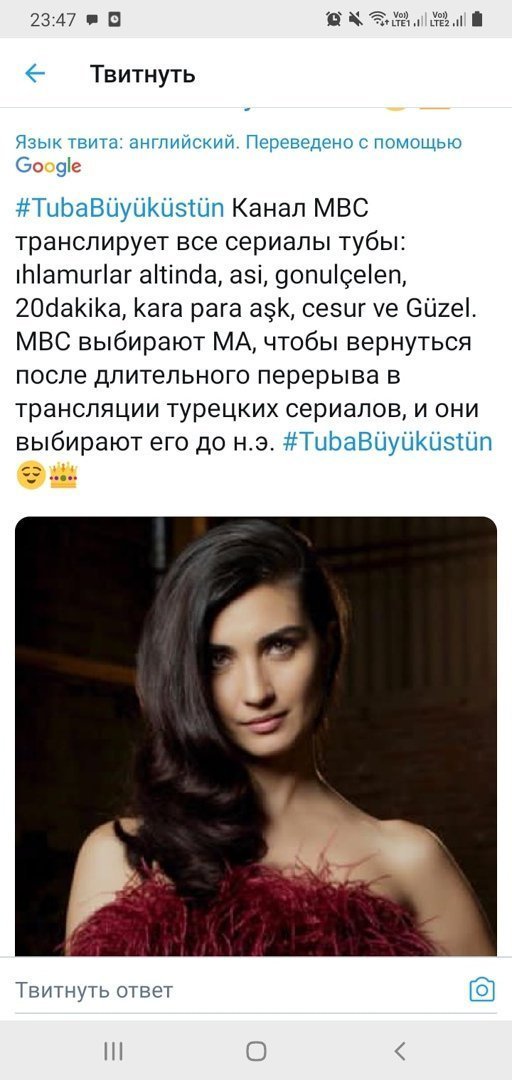
Task: Tap the Wi-Fi signal icon
Action: [x=378, y=19]
